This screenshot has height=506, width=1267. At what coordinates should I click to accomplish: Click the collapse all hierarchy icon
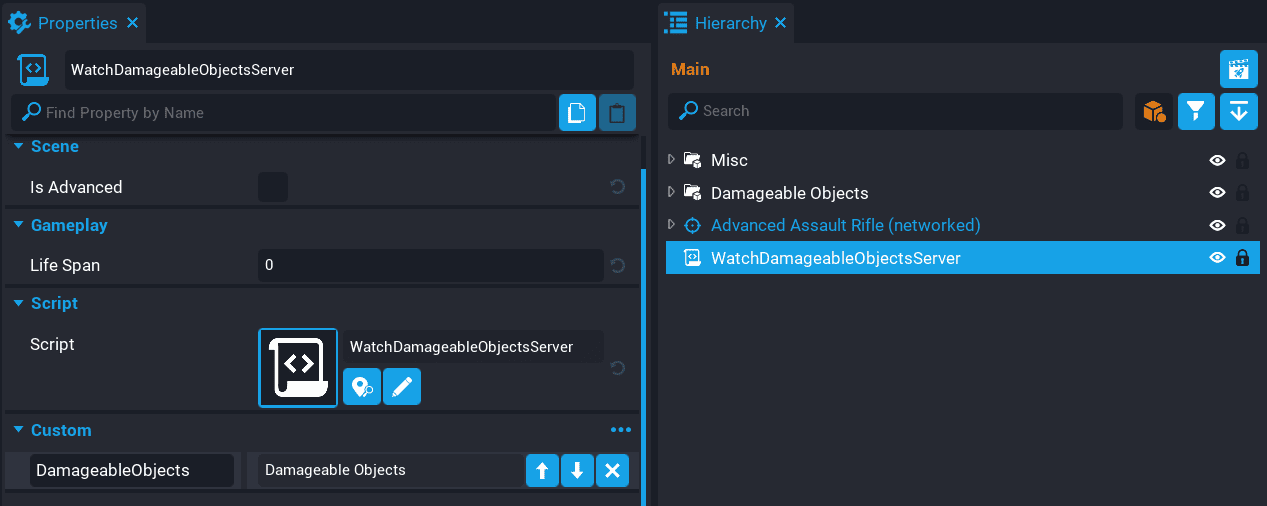(1238, 111)
